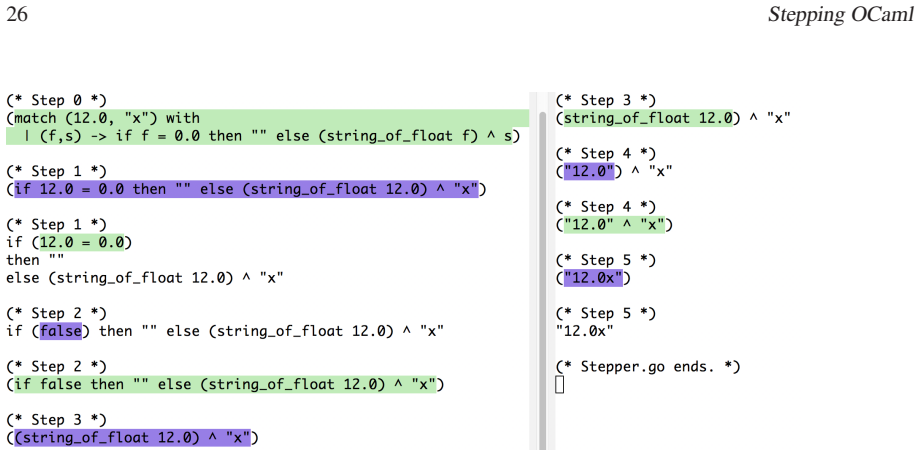Viewport: 920px width, 456px height.
Task: Click the purple string_of_float concatenation in Step 3
Action: pyautogui.click(x=133, y=438)
